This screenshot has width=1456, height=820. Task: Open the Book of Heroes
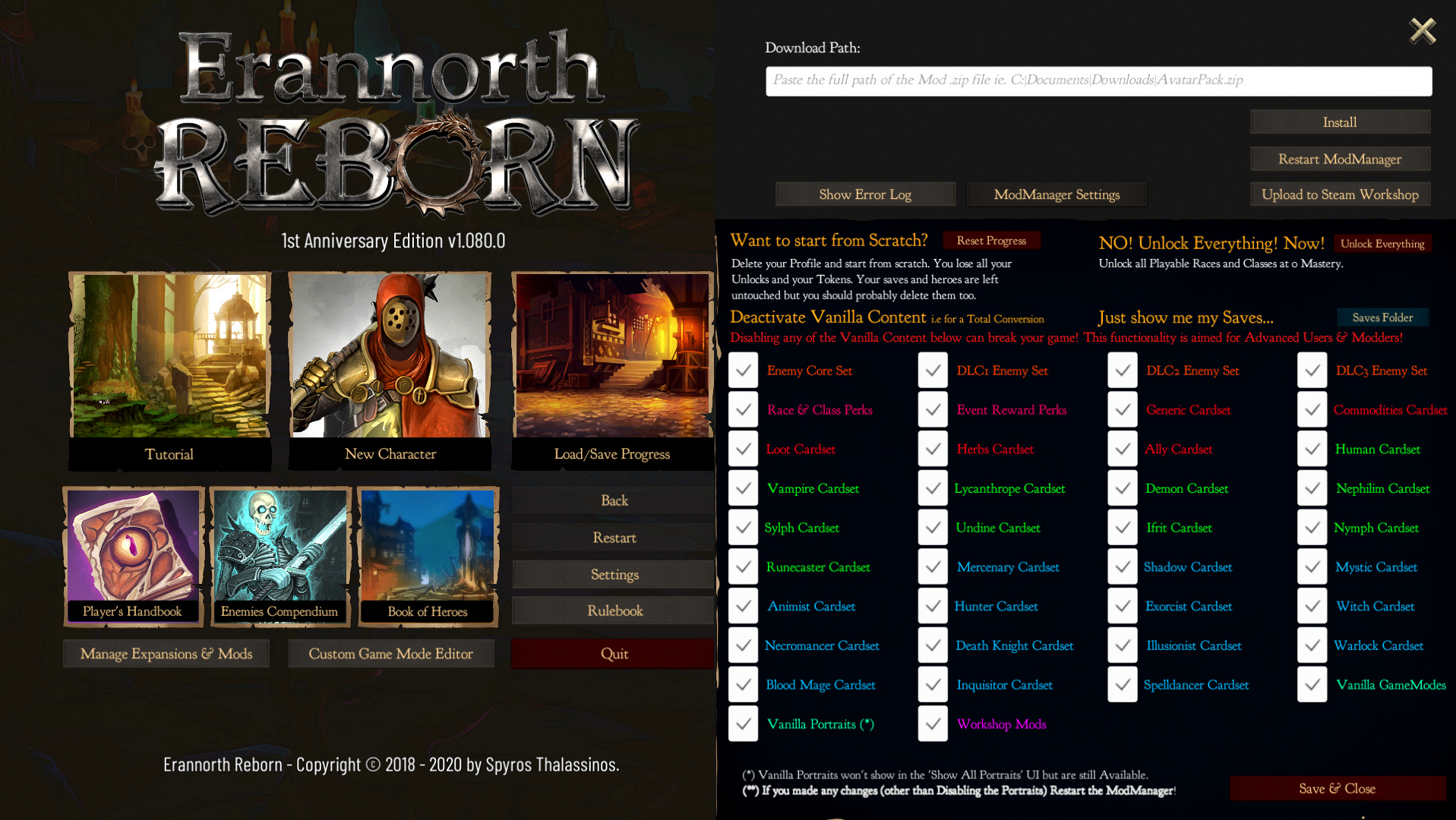click(x=428, y=557)
